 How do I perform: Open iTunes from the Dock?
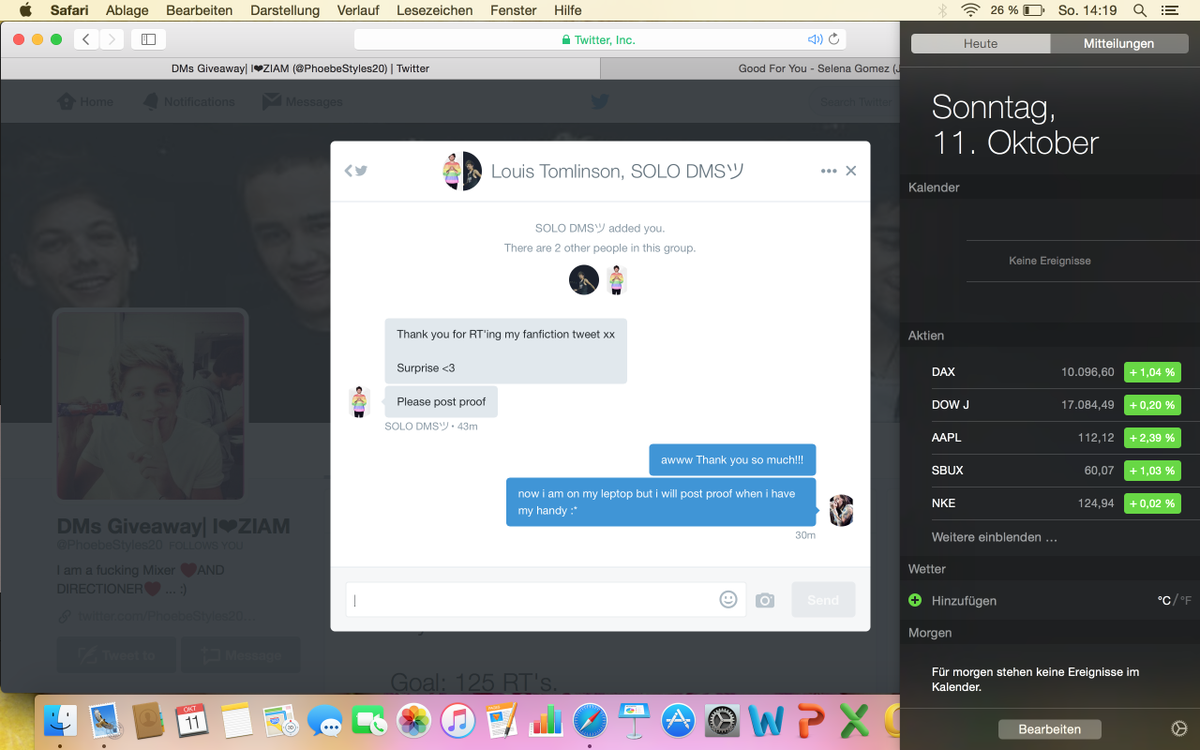point(457,721)
